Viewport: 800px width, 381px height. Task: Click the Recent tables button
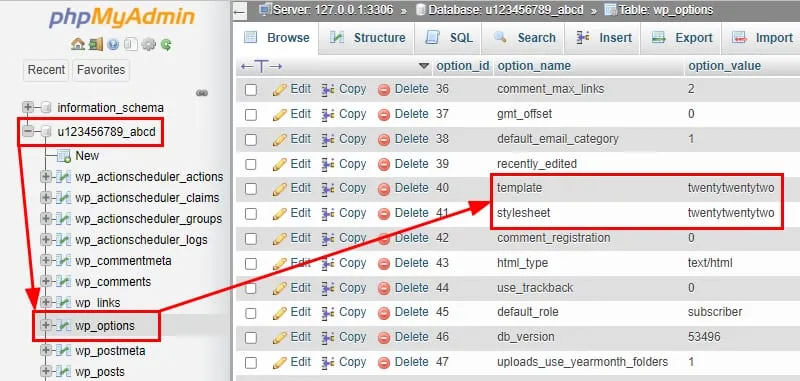pyautogui.click(x=46, y=70)
